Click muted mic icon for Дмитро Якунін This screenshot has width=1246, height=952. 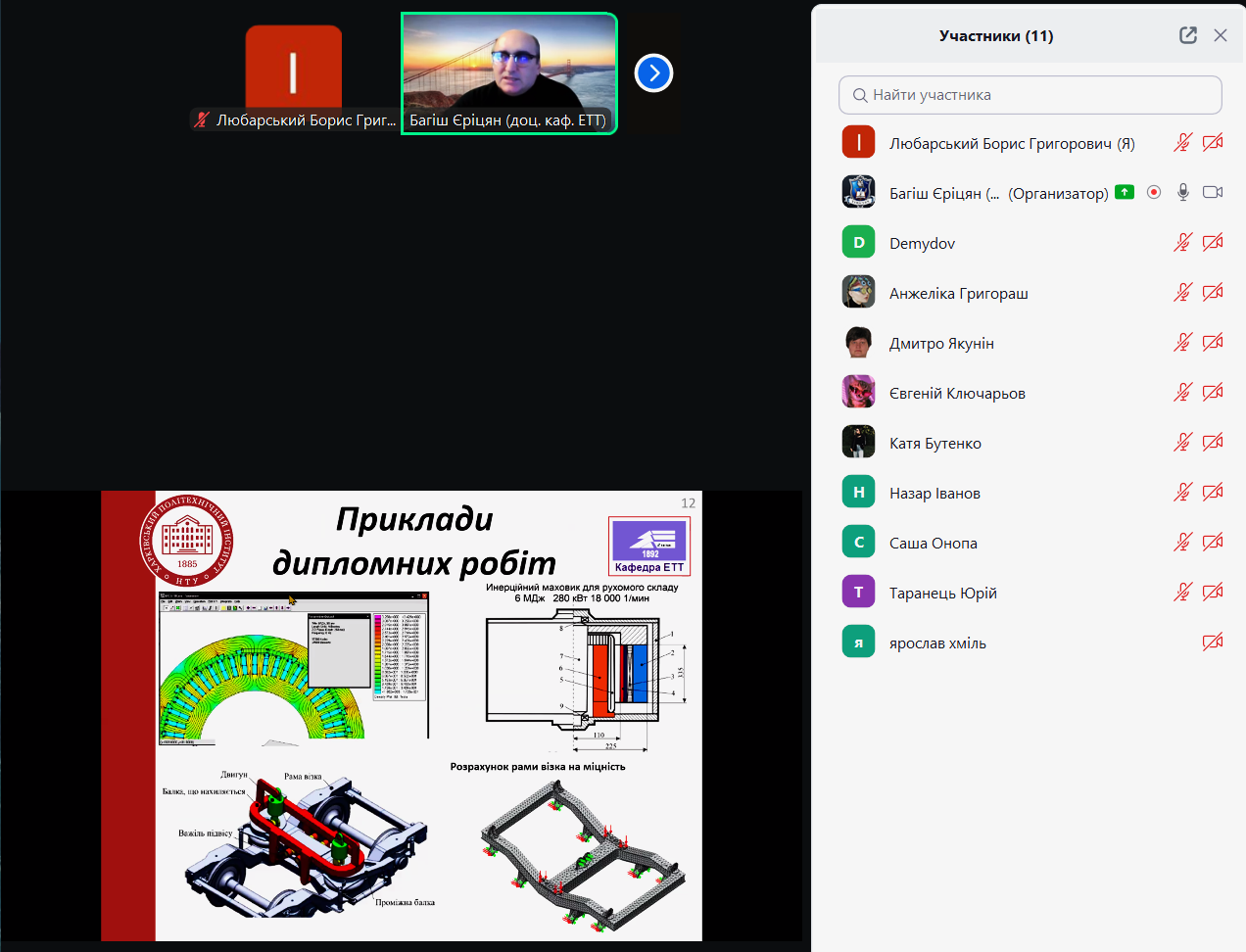(1183, 342)
